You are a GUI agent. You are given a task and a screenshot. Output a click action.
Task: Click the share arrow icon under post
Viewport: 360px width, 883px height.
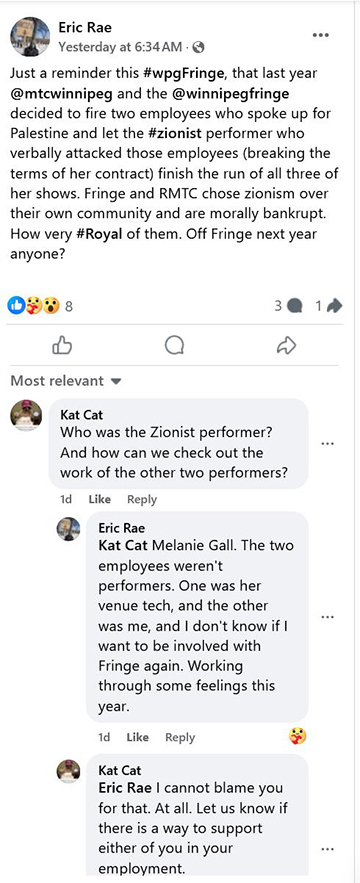(x=287, y=346)
